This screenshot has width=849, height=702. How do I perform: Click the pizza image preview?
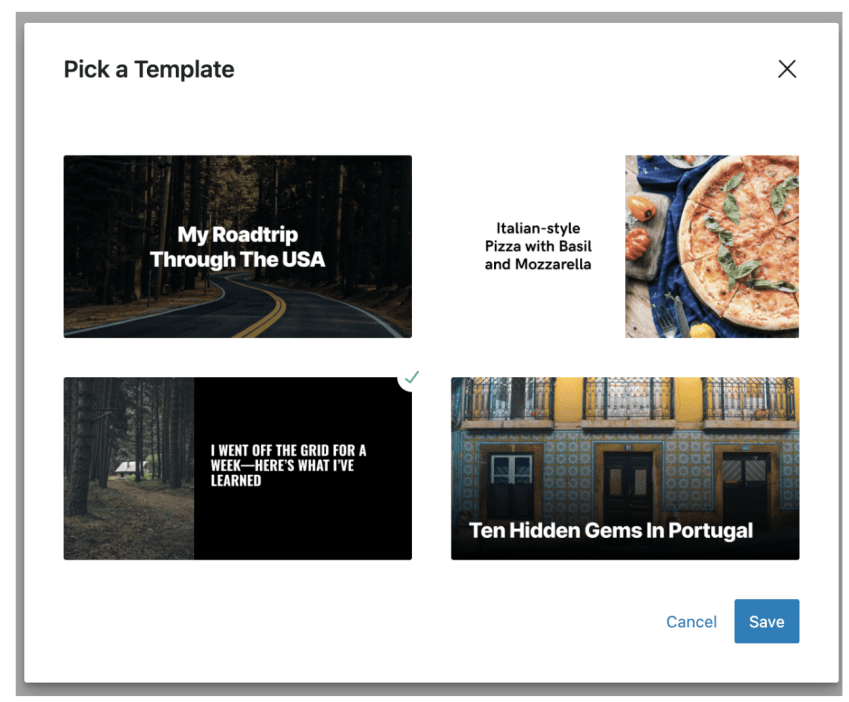click(712, 246)
